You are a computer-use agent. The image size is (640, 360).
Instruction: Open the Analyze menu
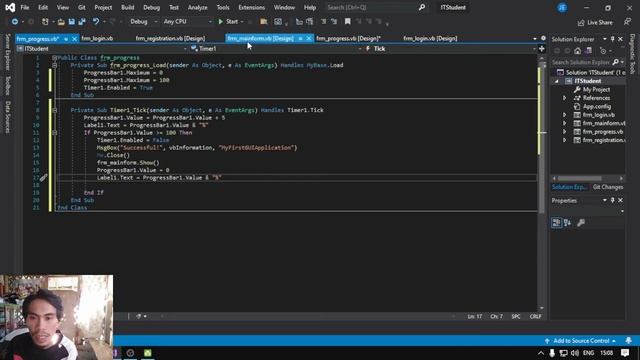198,7
